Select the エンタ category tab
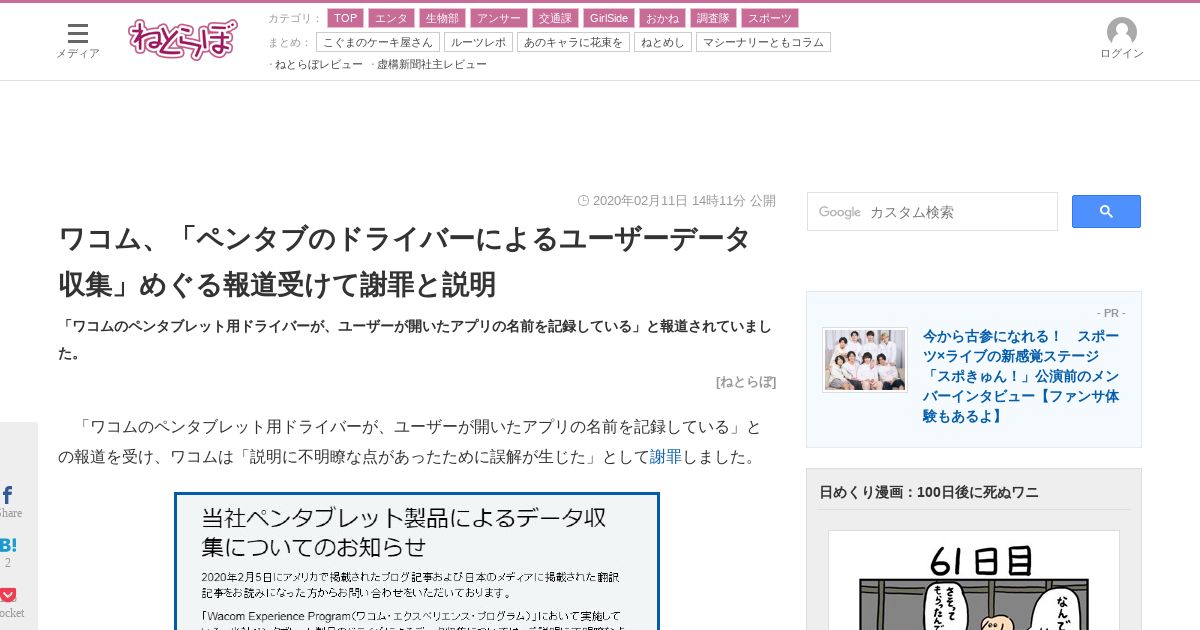This screenshot has width=1200, height=630. point(391,18)
